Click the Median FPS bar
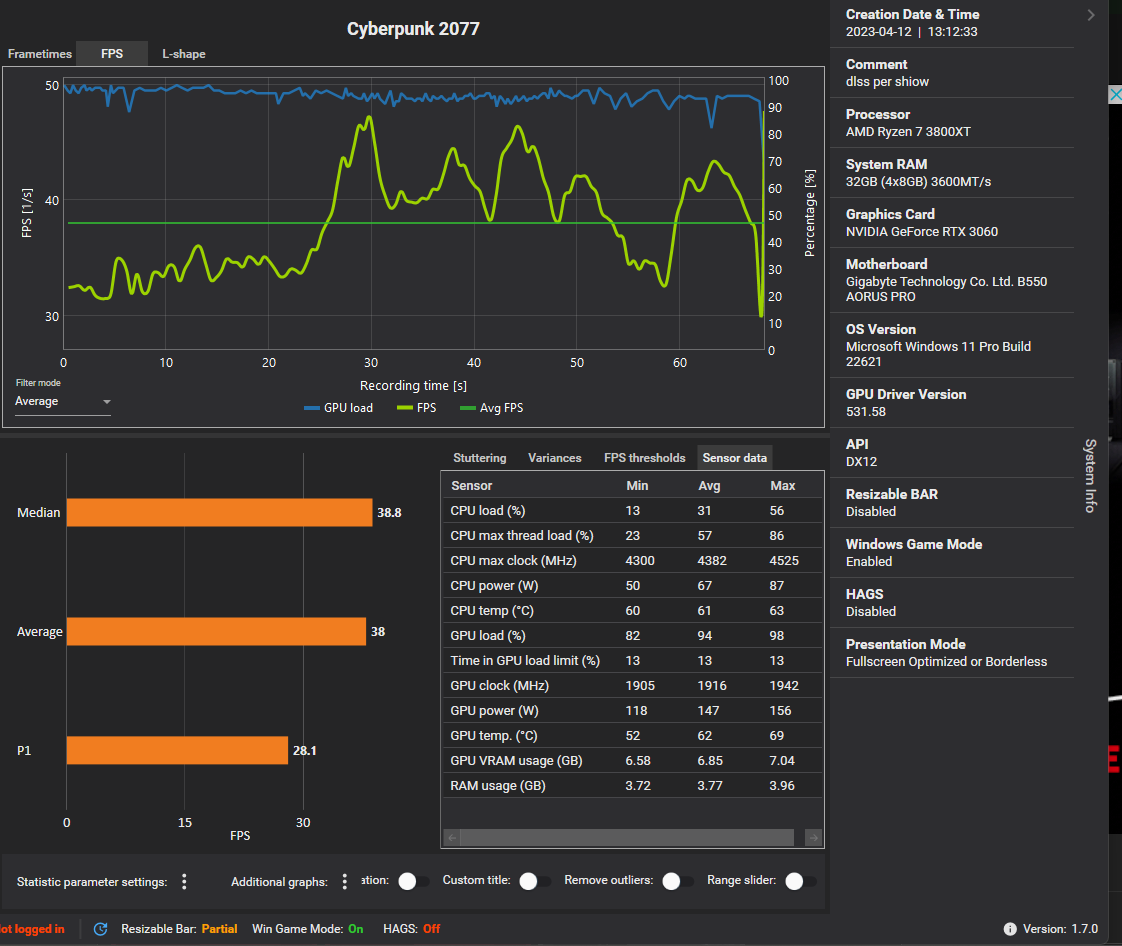Image resolution: width=1122 pixels, height=946 pixels. tap(220, 512)
